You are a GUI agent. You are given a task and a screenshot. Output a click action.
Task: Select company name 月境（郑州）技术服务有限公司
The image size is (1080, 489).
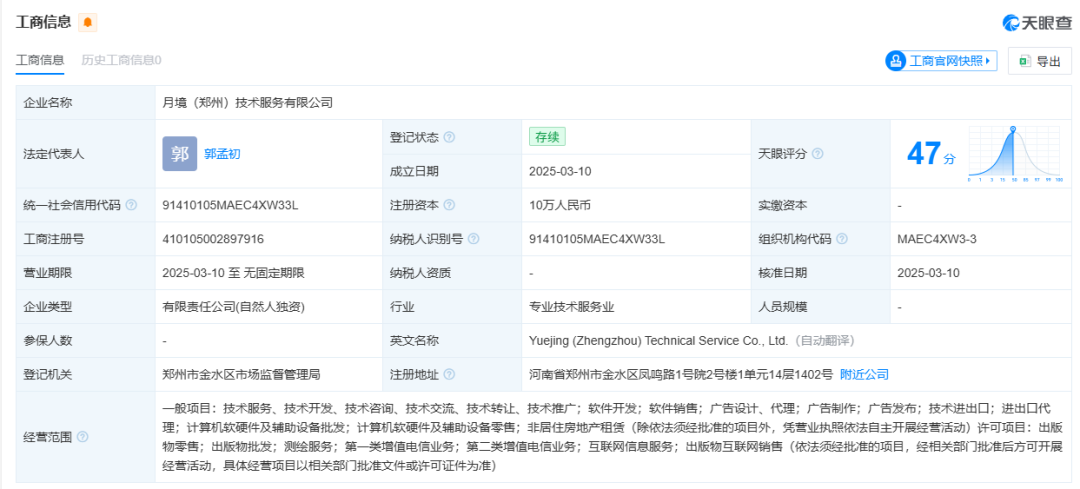[248, 103]
